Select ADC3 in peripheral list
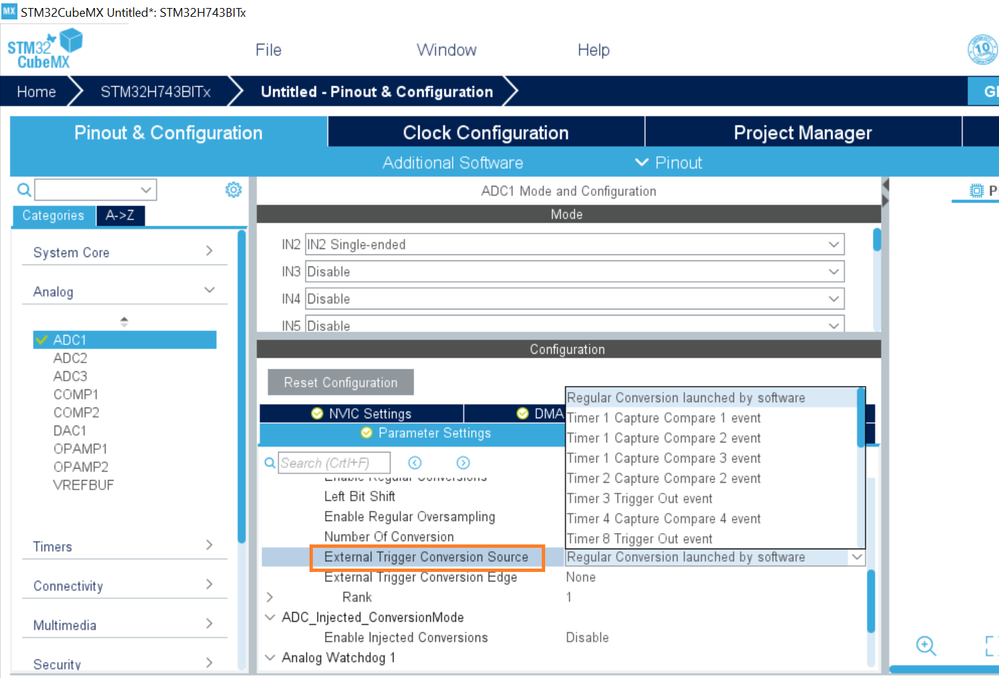 [x=70, y=376]
